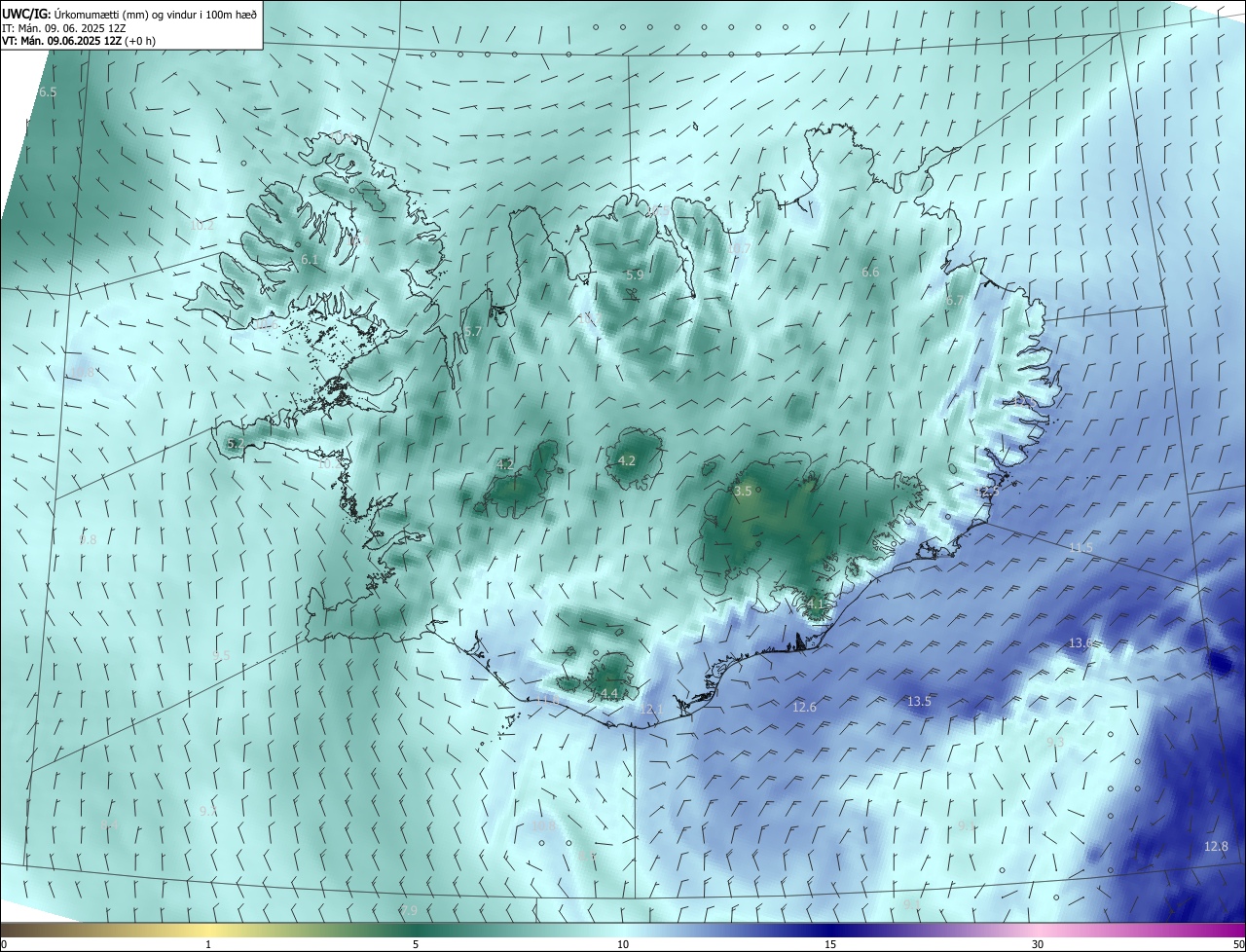The width and height of the screenshot is (1246, 952).
Task: Click the 6.7 value label
Action: click(x=955, y=301)
